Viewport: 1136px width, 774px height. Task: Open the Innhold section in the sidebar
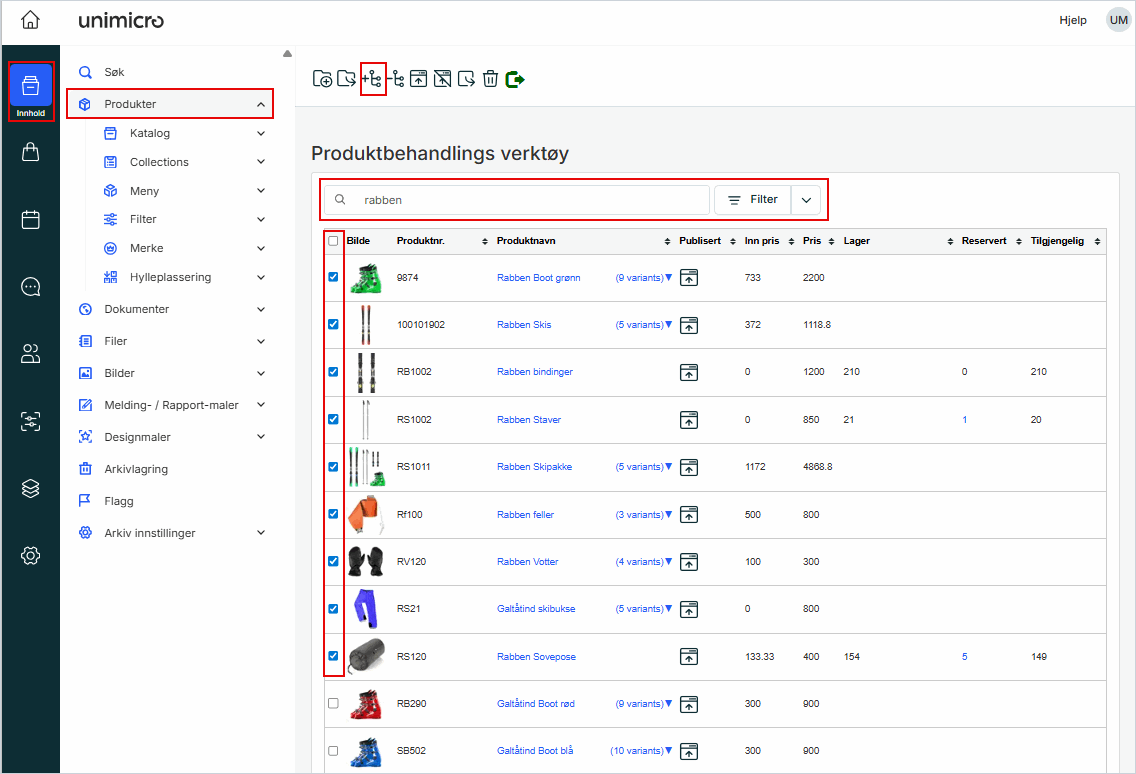31,91
